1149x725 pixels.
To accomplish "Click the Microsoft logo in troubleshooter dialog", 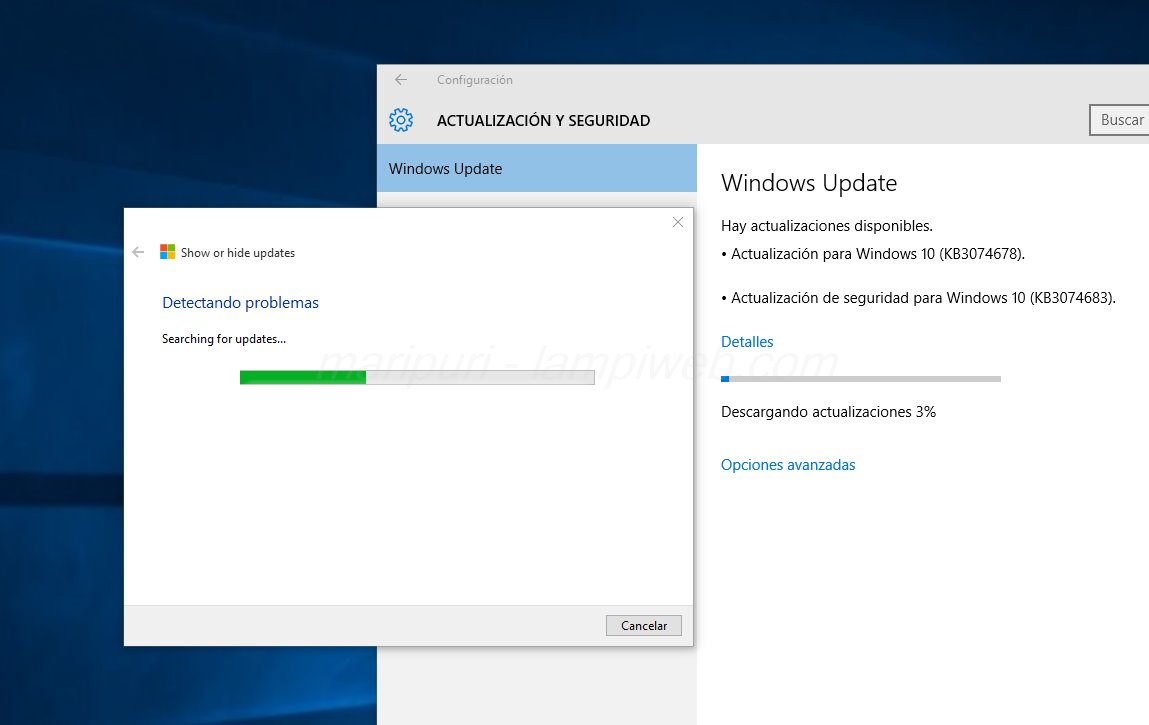I will click(x=167, y=252).
